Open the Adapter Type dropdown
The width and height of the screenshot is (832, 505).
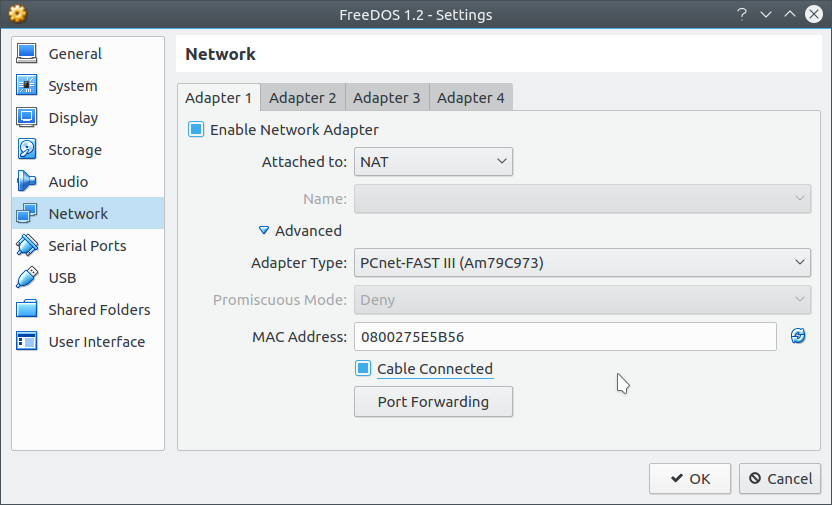[582, 263]
